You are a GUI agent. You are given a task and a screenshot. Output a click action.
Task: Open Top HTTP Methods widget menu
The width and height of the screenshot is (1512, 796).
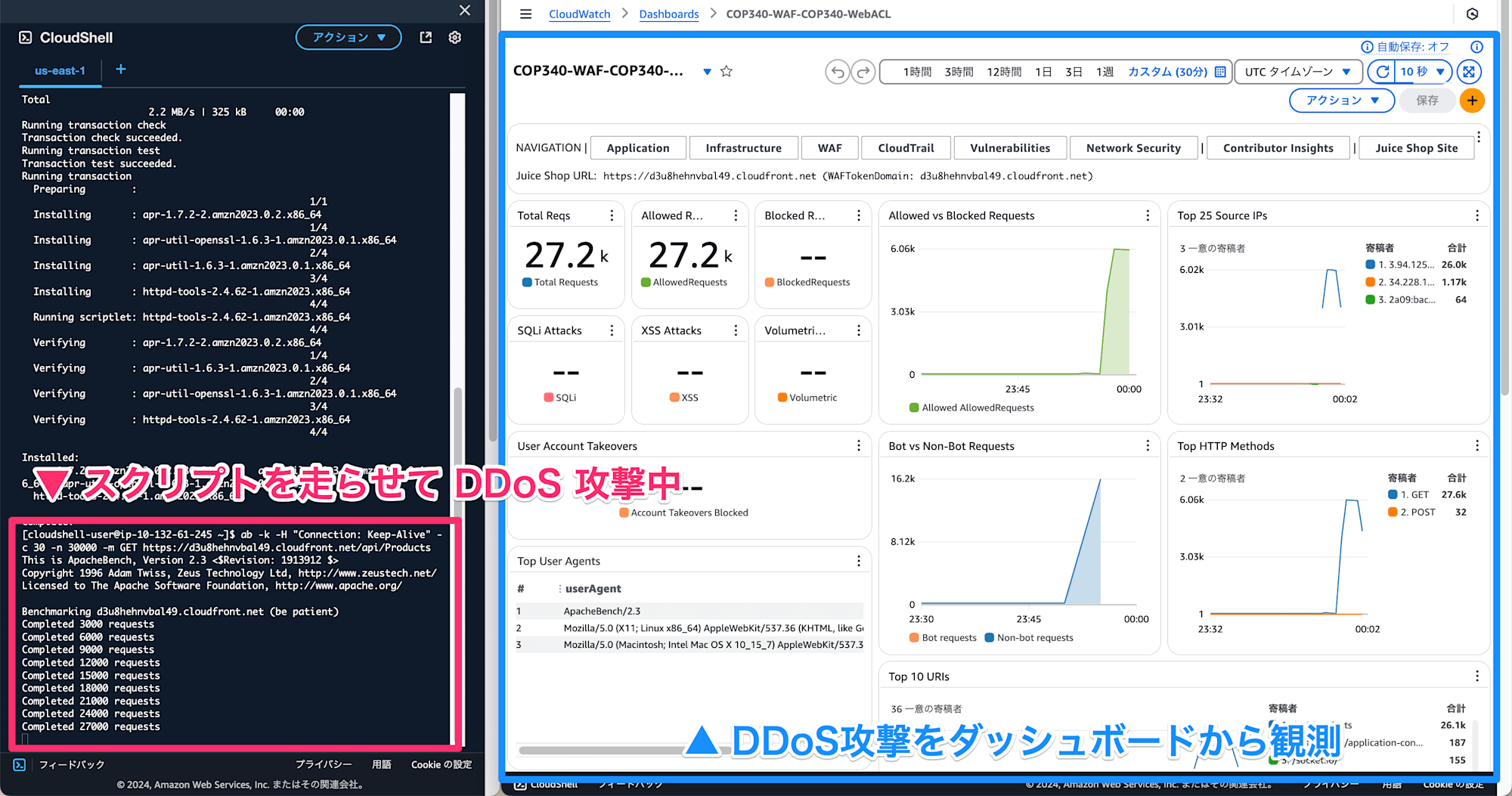(1477, 446)
